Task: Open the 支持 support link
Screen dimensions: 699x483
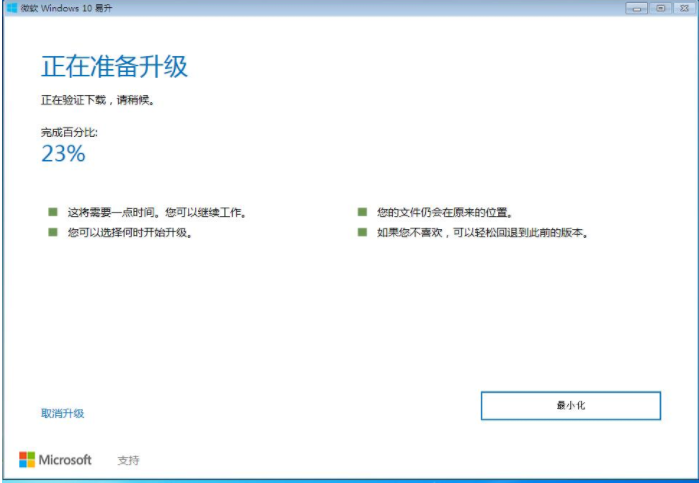Action: (x=128, y=460)
